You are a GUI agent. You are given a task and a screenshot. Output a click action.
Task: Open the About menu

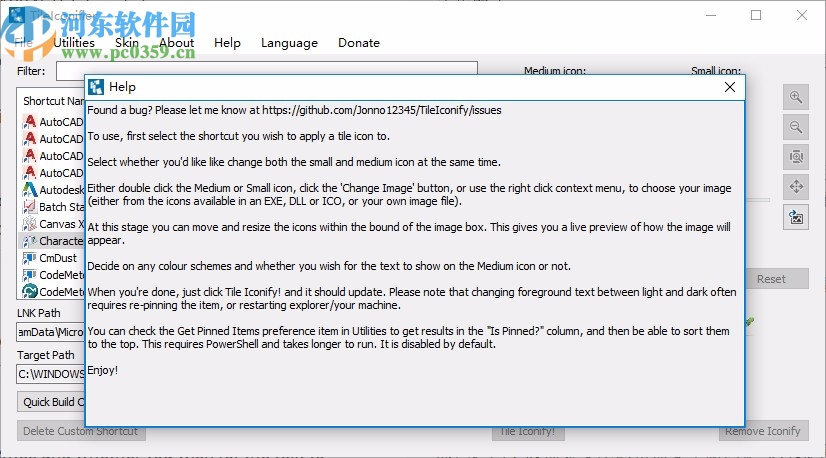[x=176, y=43]
